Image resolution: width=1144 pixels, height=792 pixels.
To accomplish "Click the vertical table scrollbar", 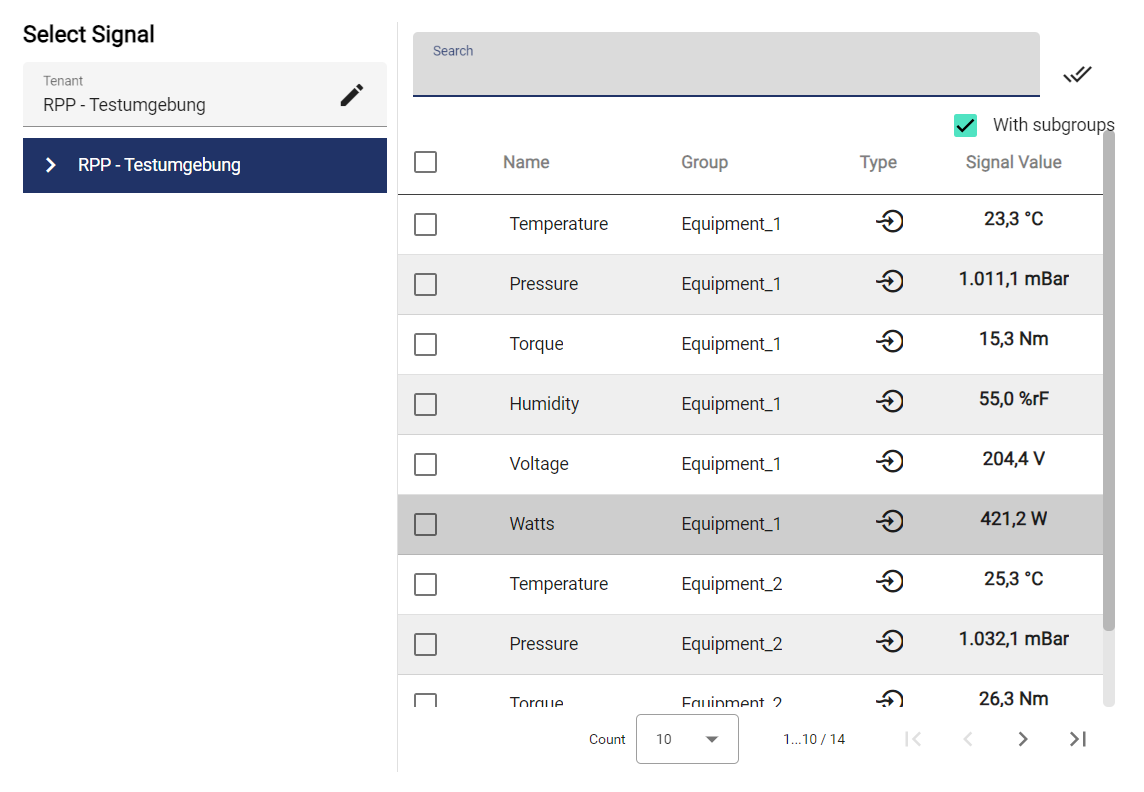I will [1108, 380].
